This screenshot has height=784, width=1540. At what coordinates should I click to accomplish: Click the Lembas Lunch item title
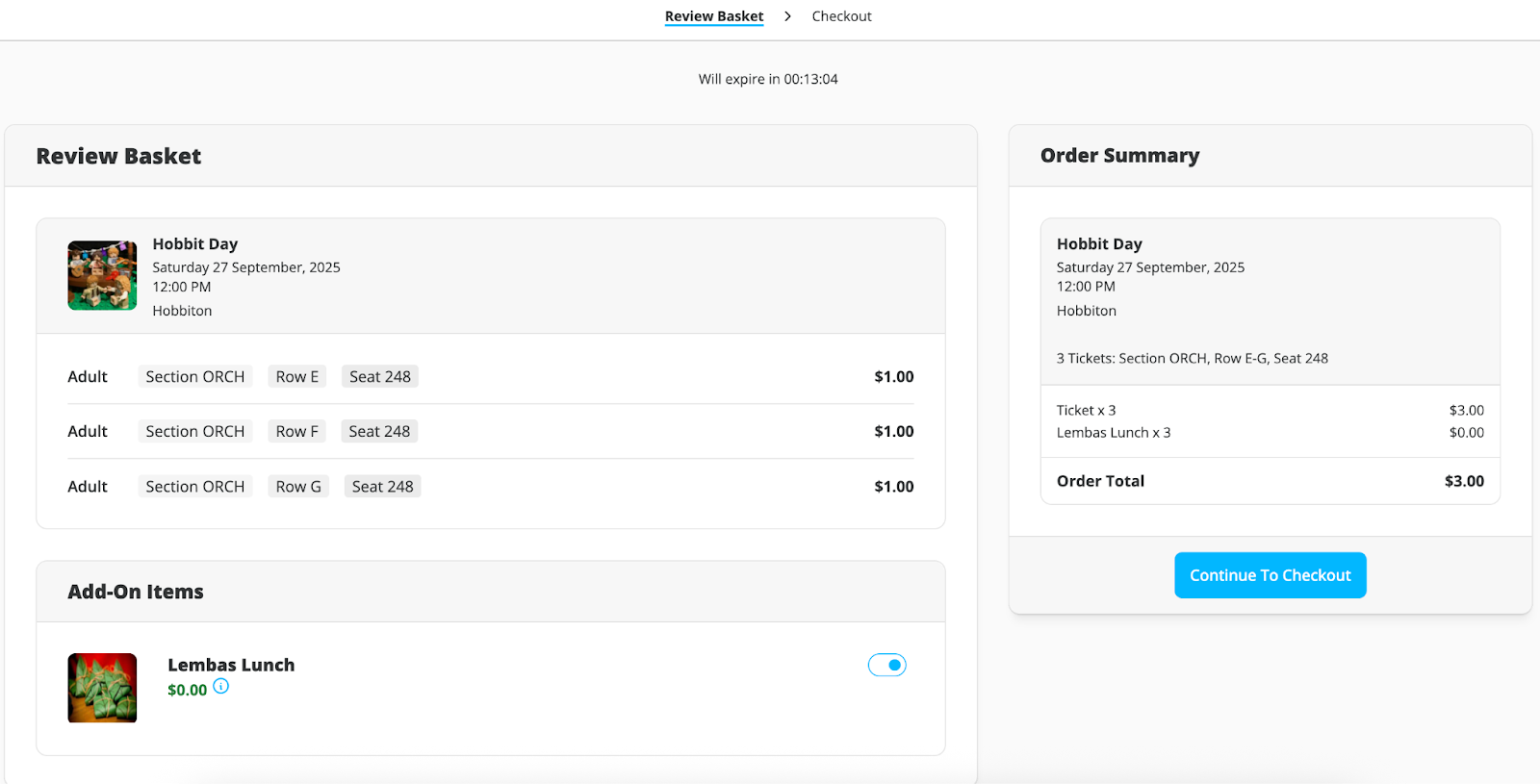(x=231, y=665)
